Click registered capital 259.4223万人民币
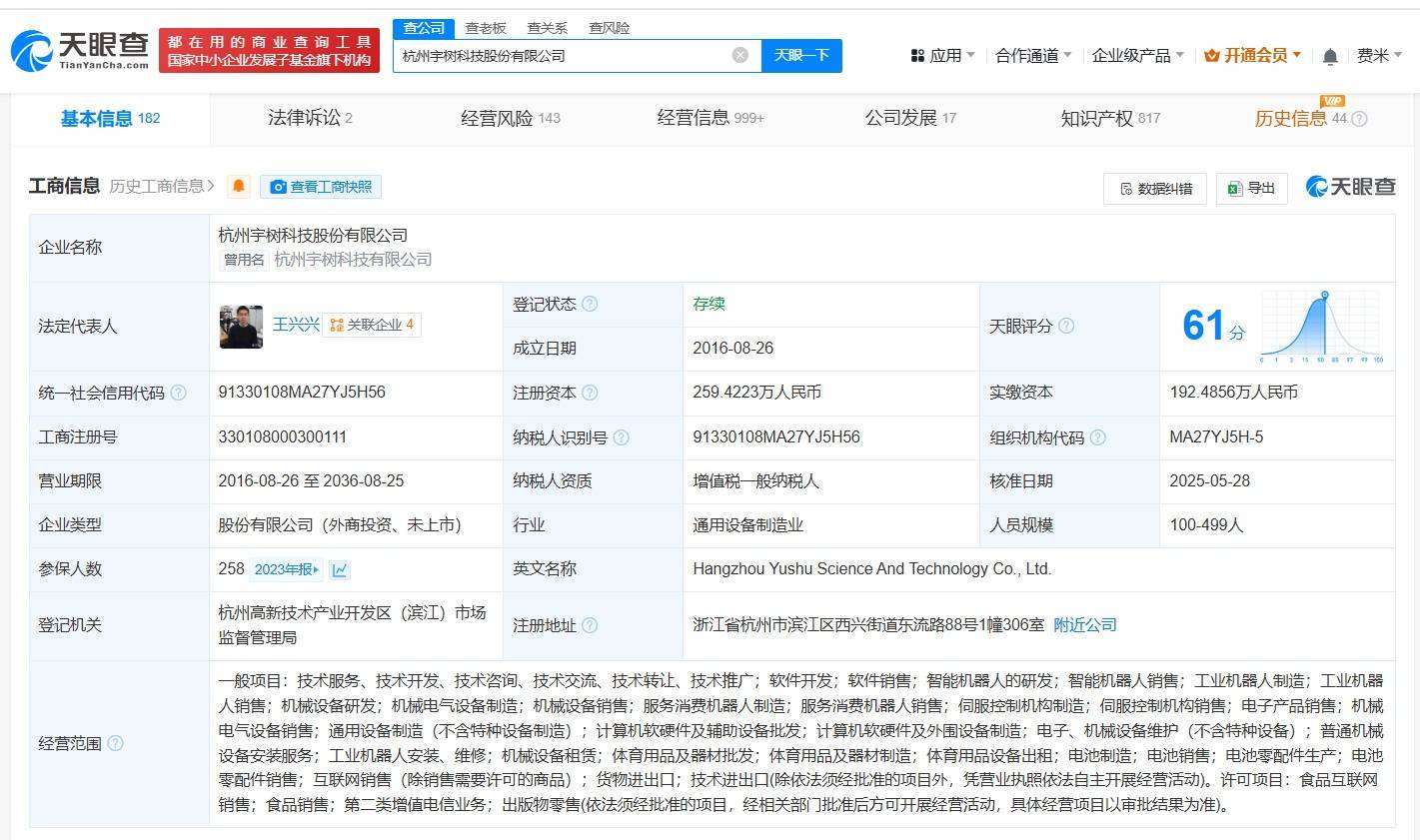 pos(756,393)
